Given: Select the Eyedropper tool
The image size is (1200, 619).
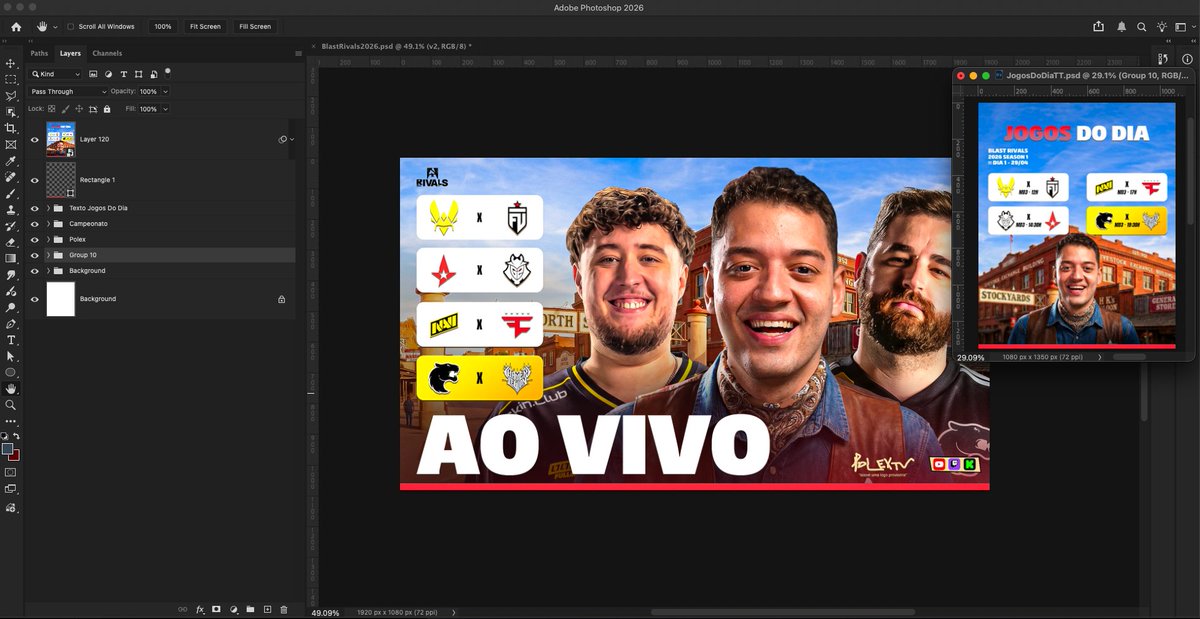Looking at the screenshot, I should click(x=11, y=161).
